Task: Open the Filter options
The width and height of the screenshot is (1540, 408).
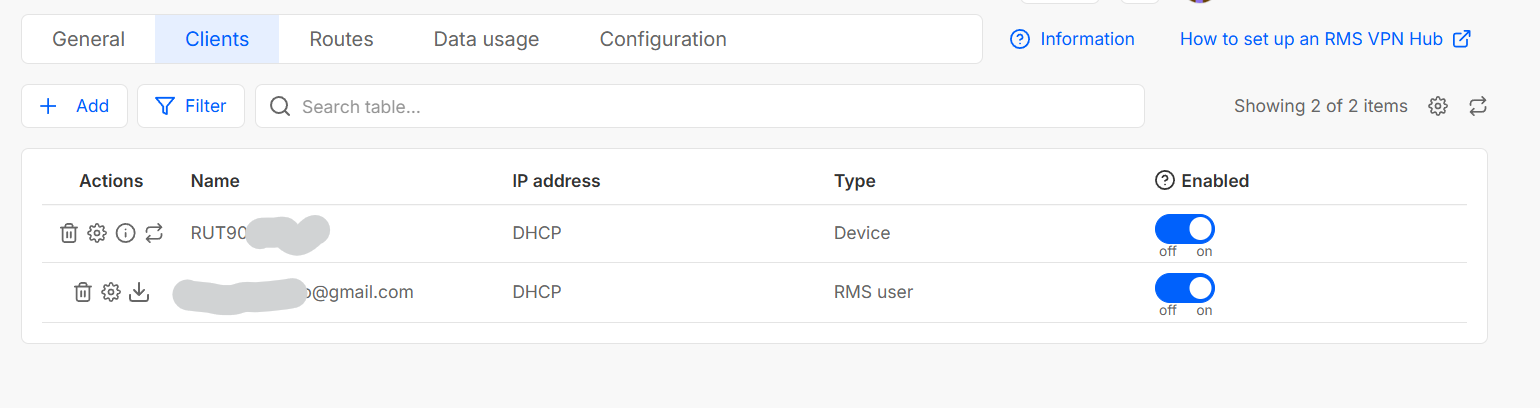Action: pyautogui.click(x=191, y=106)
